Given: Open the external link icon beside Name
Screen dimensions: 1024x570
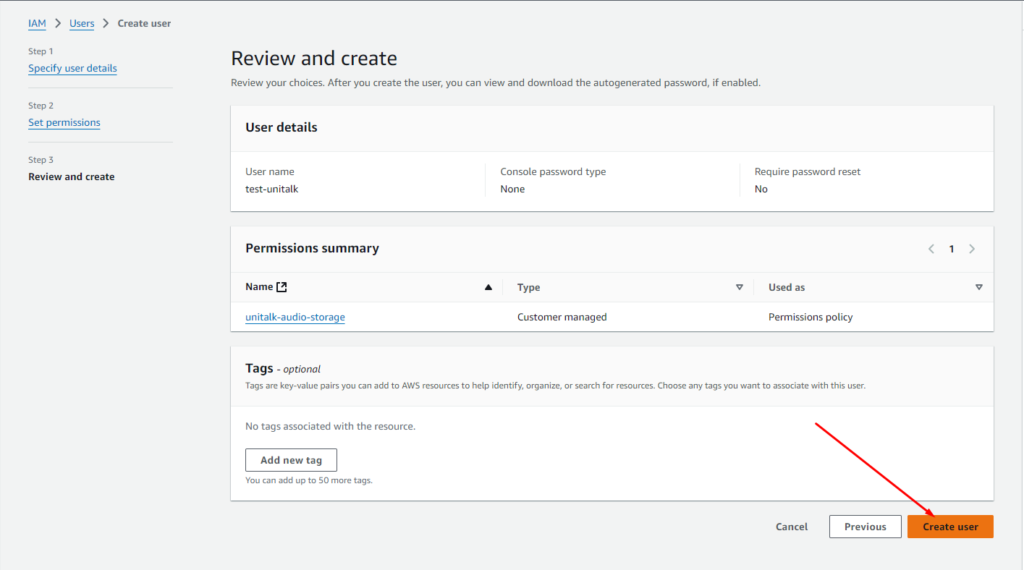Looking at the screenshot, I should coord(282,287).
